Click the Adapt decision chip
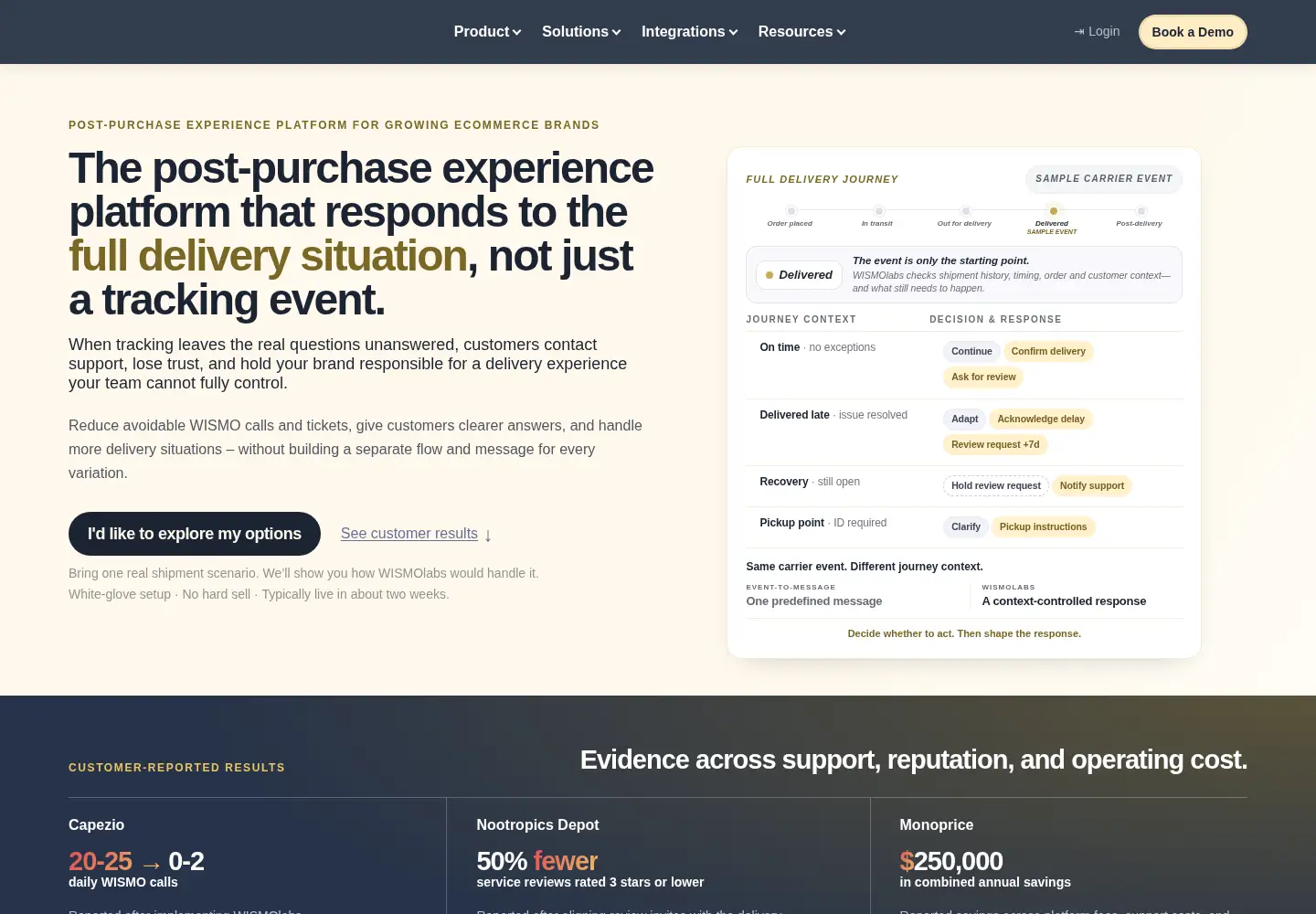 click(964, 420)
